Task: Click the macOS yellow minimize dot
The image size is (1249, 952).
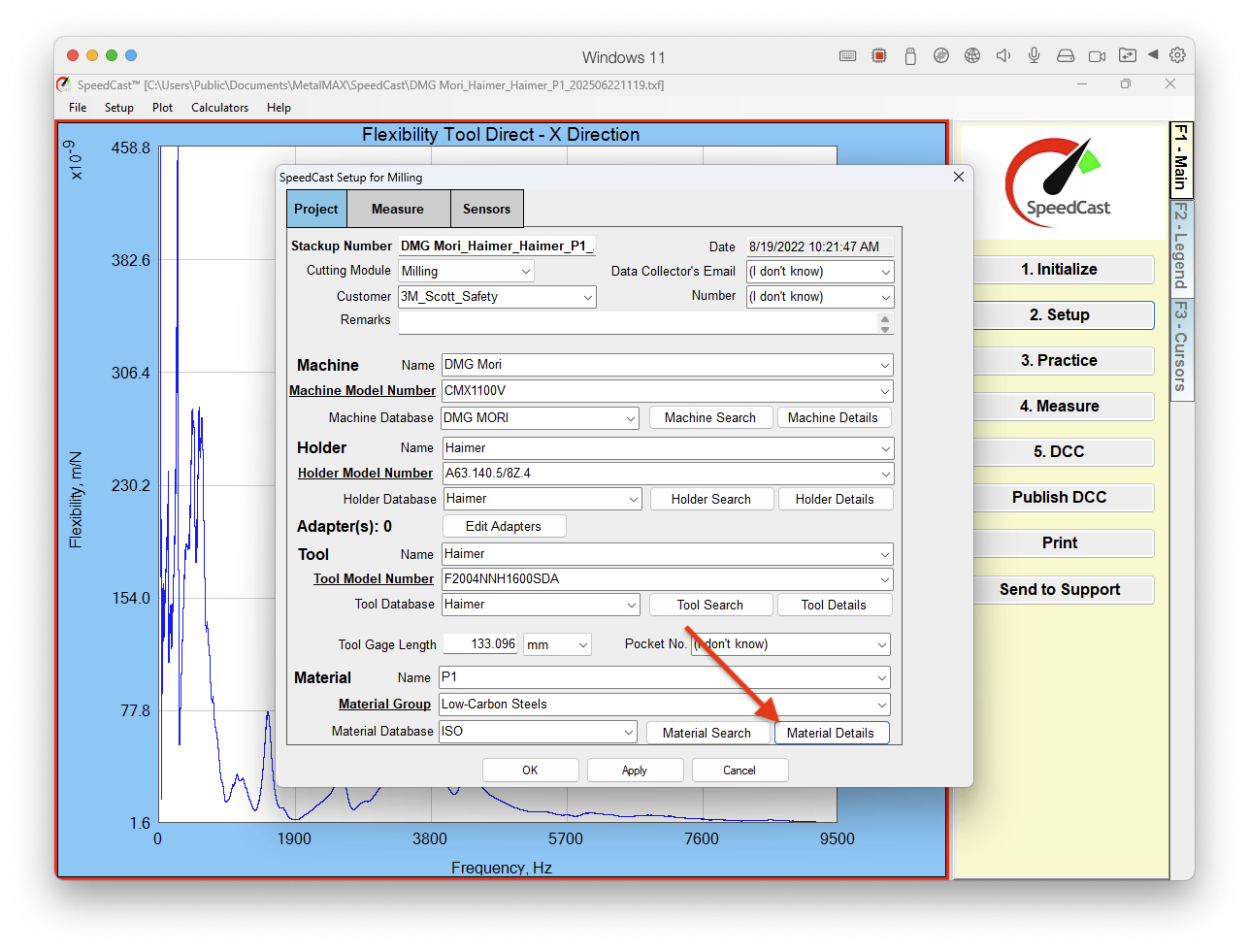Action: click(92, 55)
